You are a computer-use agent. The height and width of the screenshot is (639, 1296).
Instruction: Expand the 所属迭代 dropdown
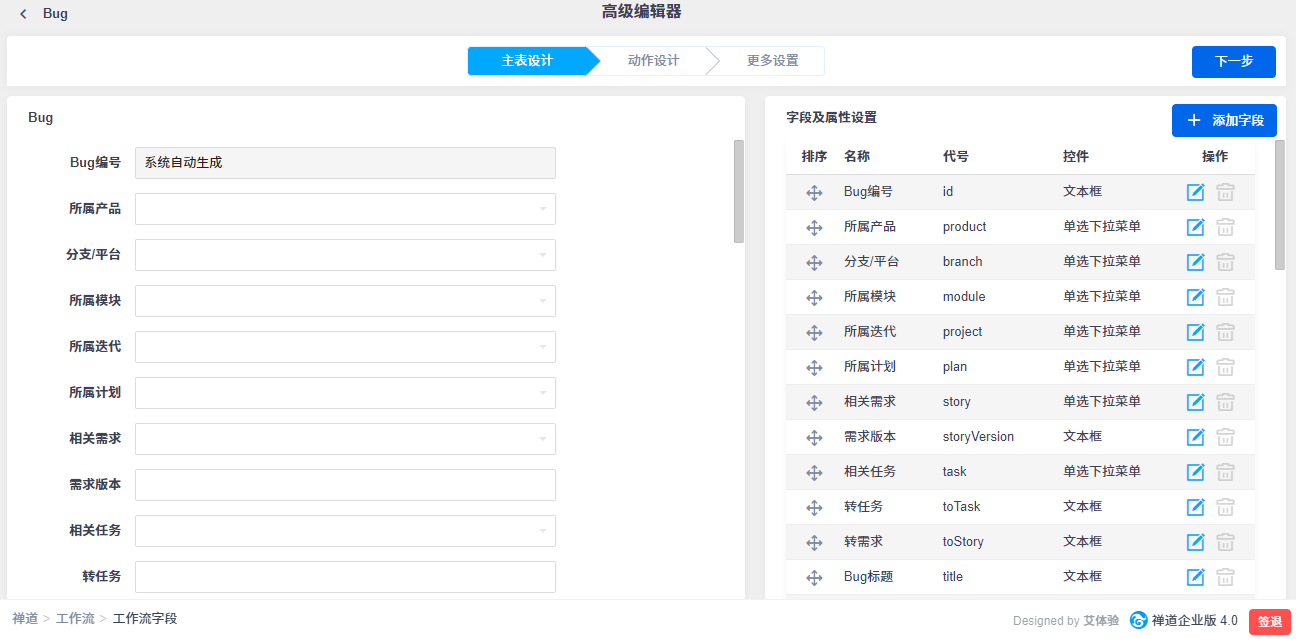(x=345, y=347)
